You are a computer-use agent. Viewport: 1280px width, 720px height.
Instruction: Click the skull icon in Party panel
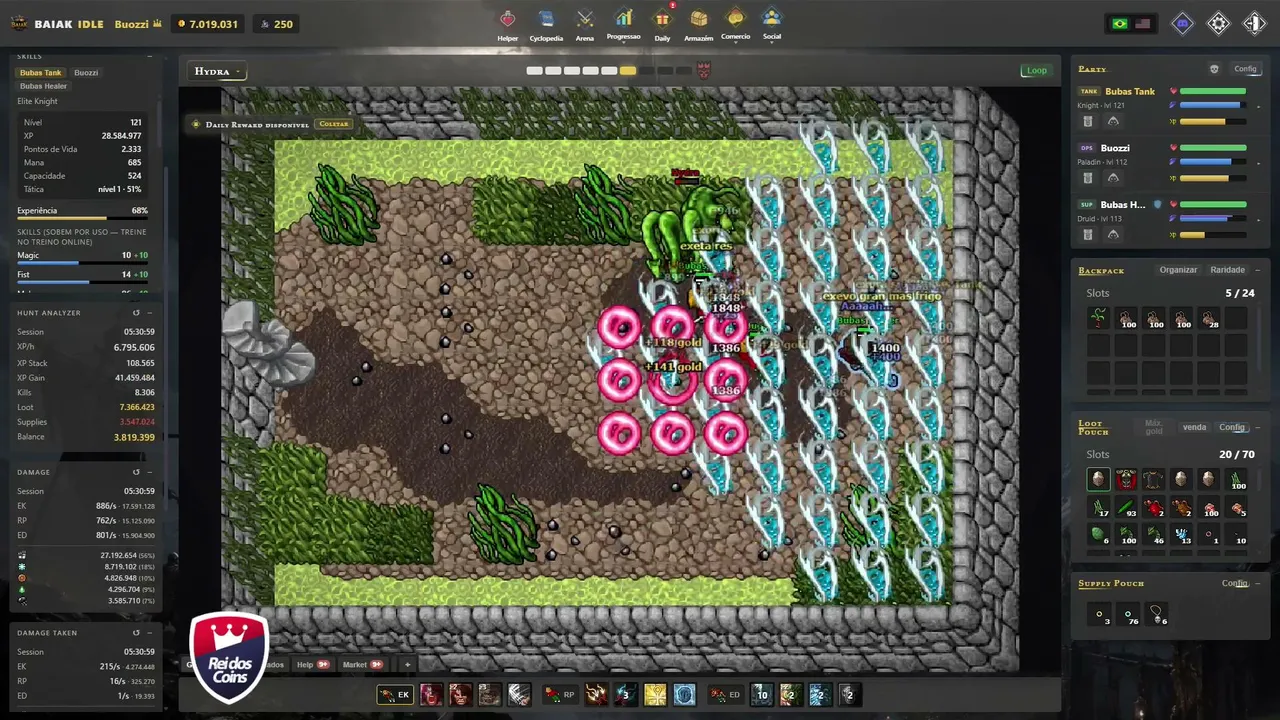tap(1214, 69)
